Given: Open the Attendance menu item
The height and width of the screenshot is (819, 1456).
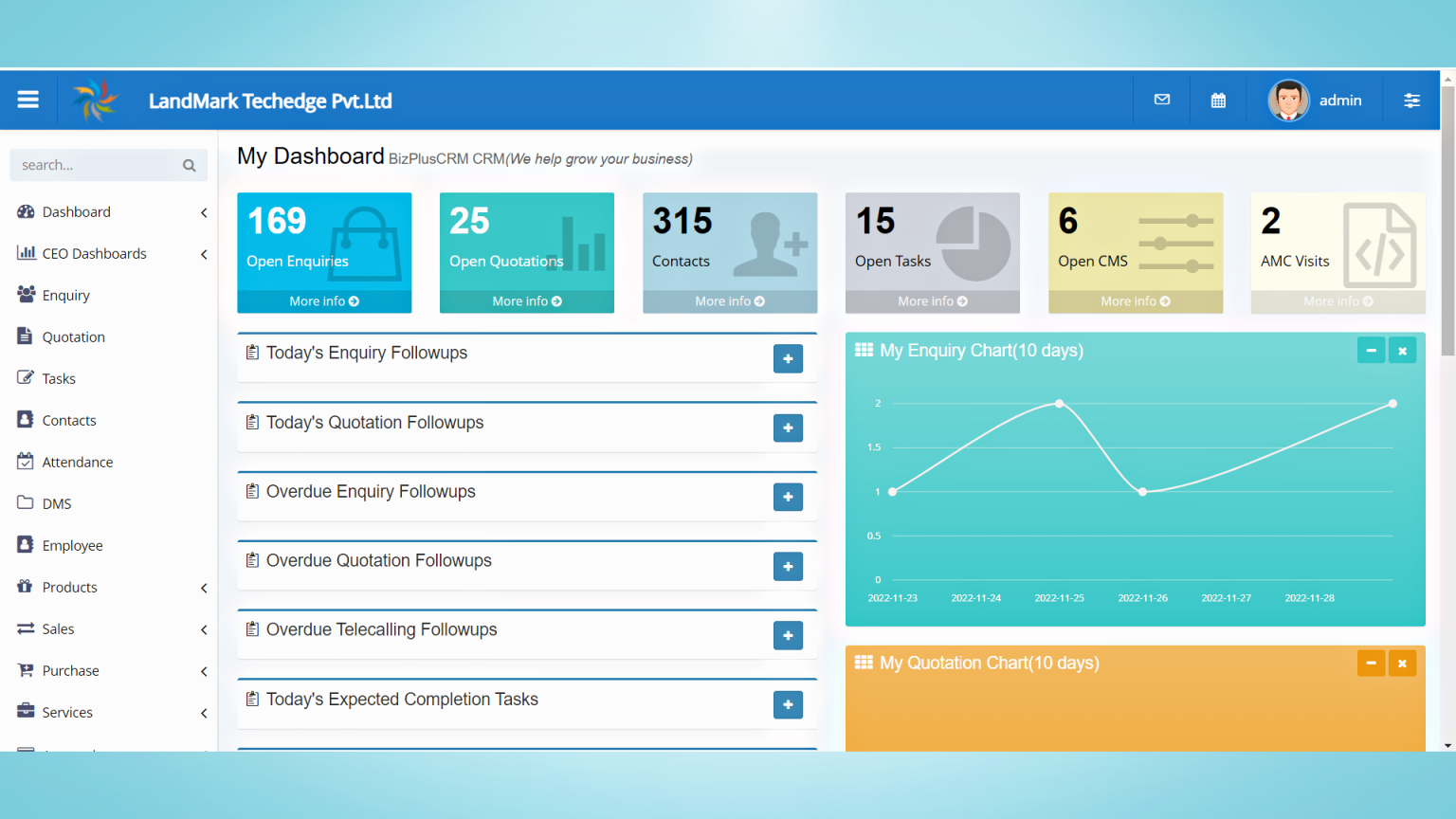Looking at the screenshot, I should coord(78,463).
